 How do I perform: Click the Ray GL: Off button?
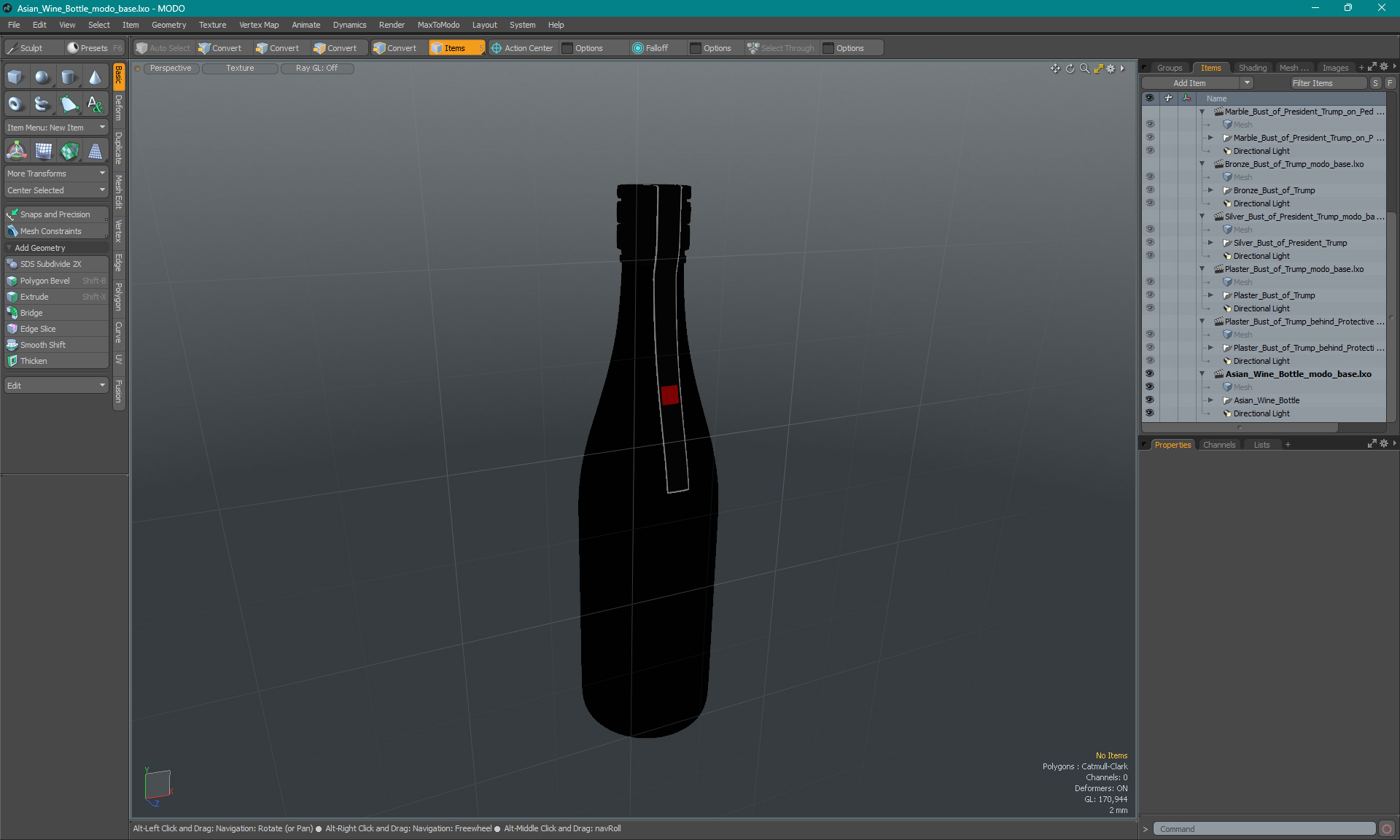pyautogui.click(x=316, y=68)
